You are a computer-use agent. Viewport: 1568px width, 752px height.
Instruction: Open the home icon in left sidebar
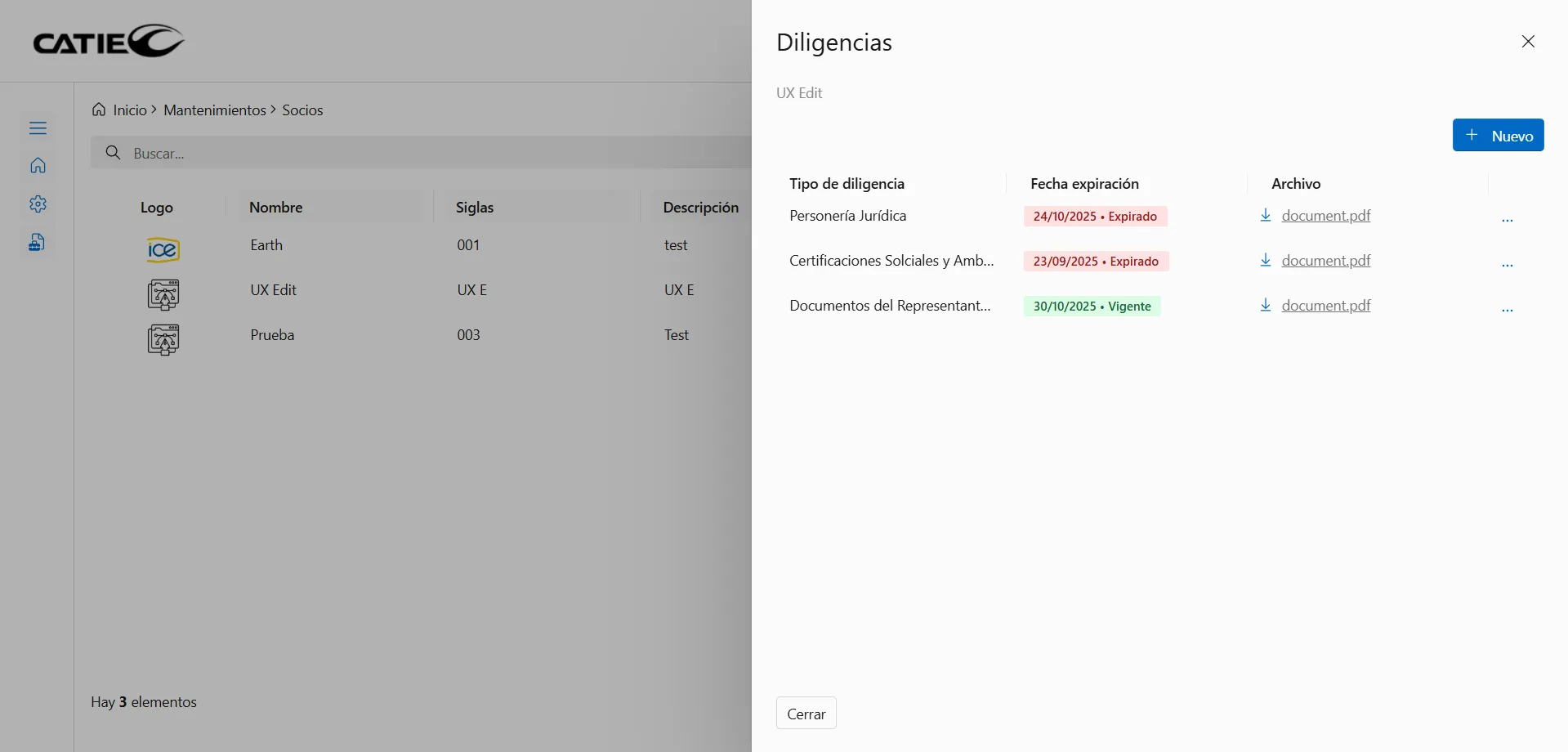point(38,166)
